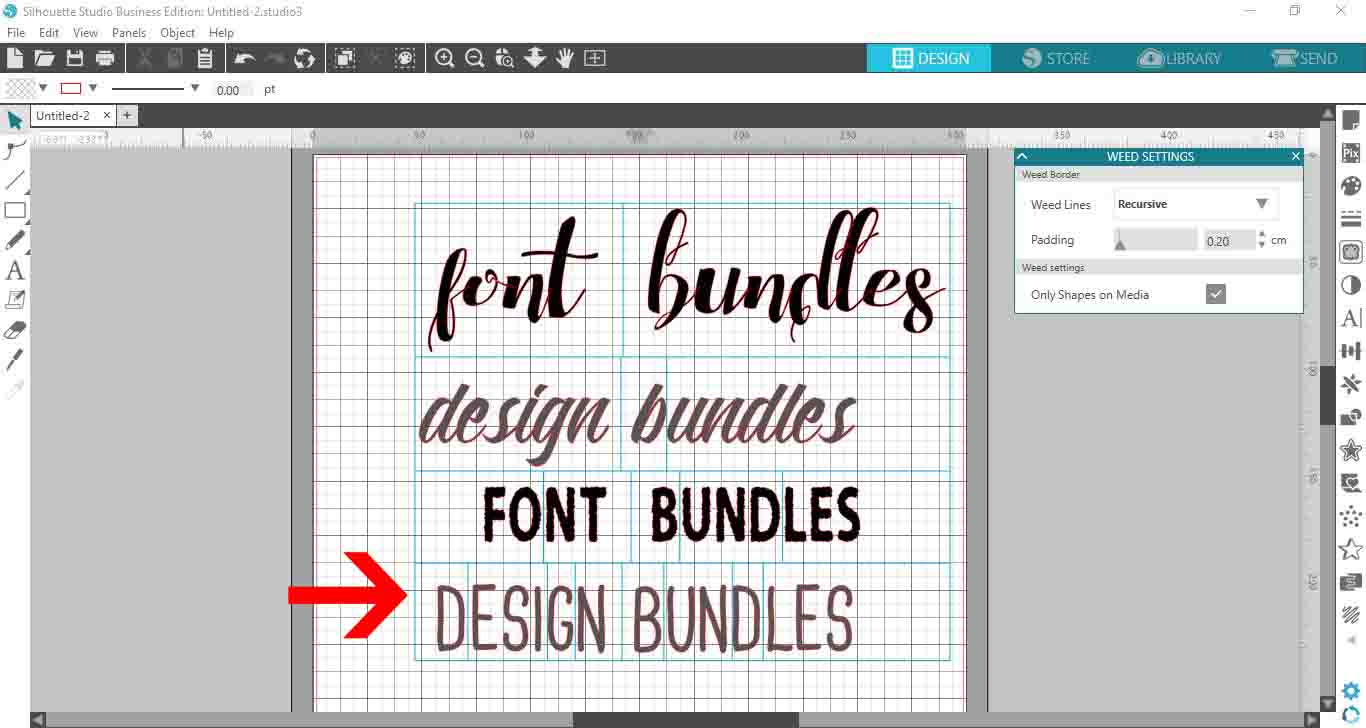Screen dimensions: 1366x728
Task: Open the line color dropdown arrow
Action: pos(92,88)
